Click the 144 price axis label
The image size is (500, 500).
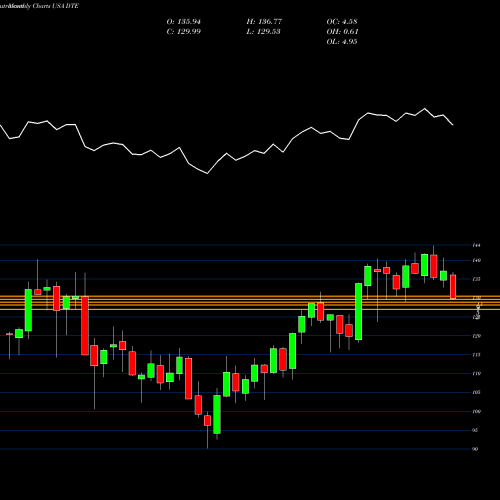click(477, 245)
